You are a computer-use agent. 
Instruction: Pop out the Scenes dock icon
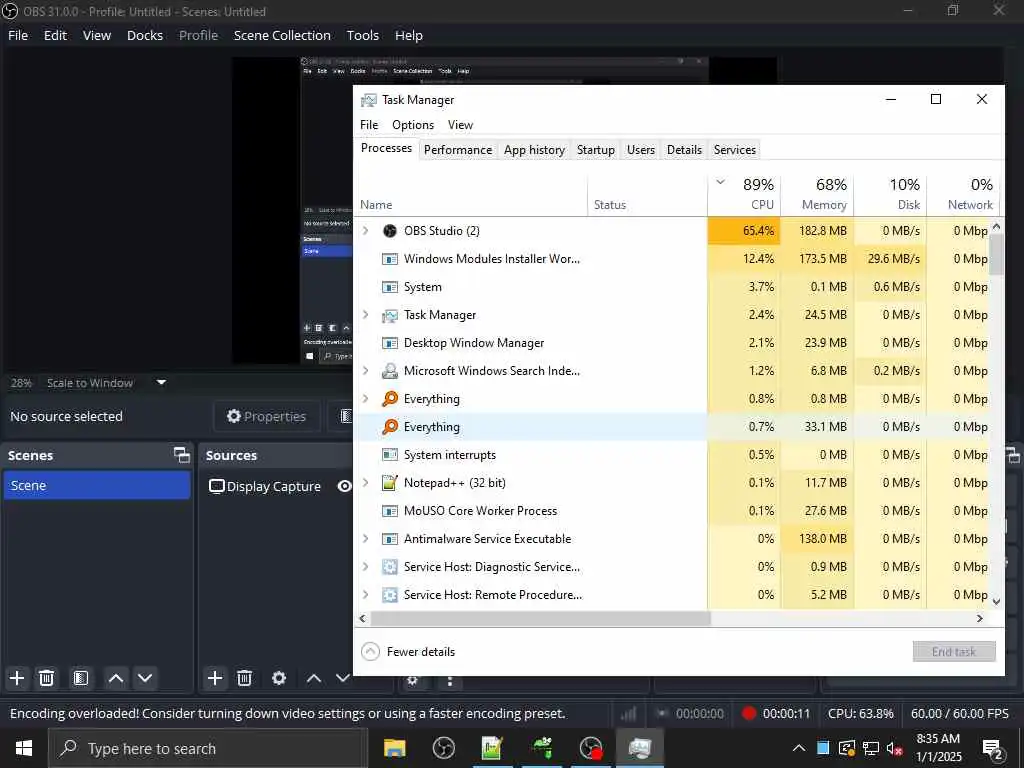pyautogui.click(x=182, y=455)
